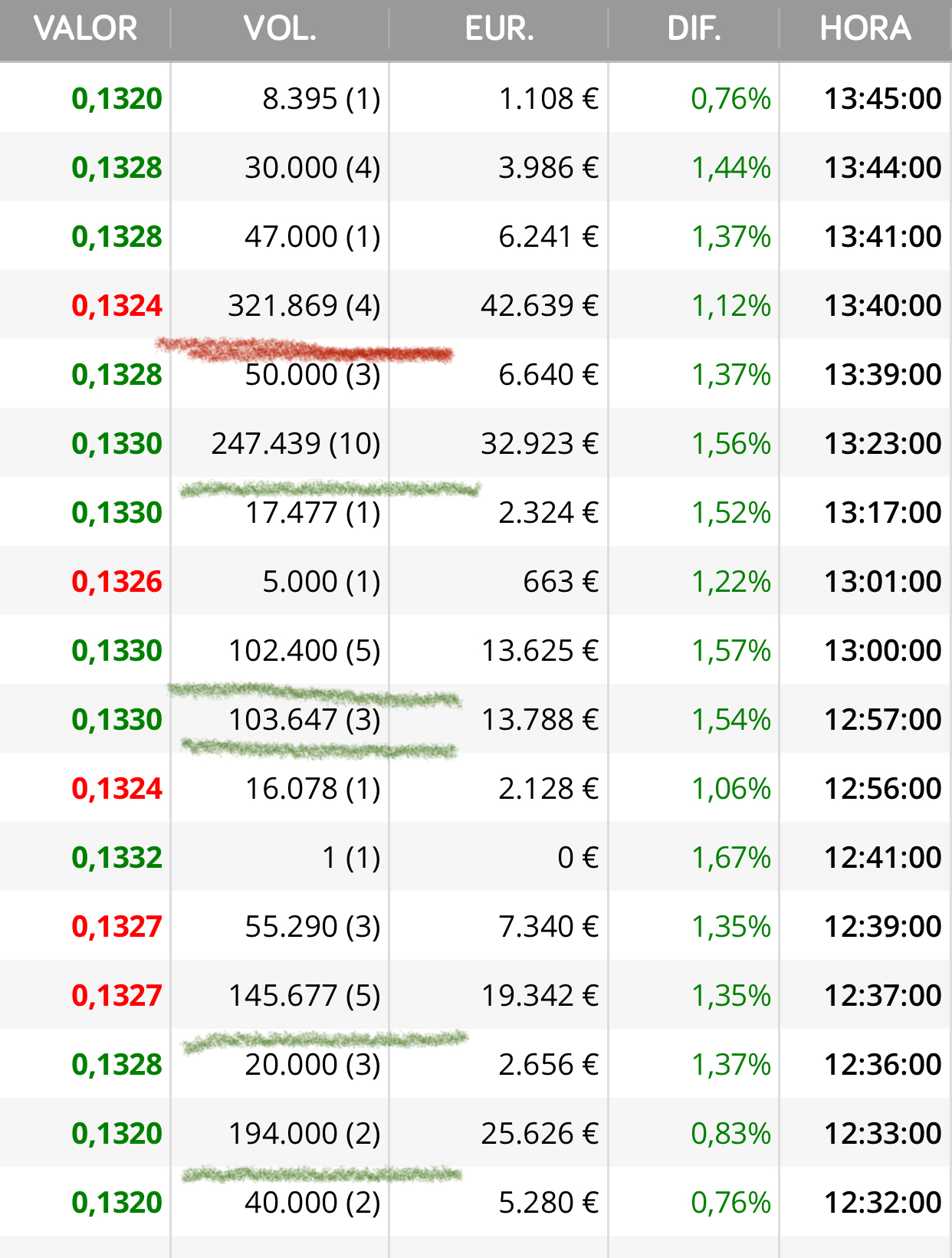Click the 1,57% difference value
This screenshot has height=1258, width=952.
pos(730,651)
